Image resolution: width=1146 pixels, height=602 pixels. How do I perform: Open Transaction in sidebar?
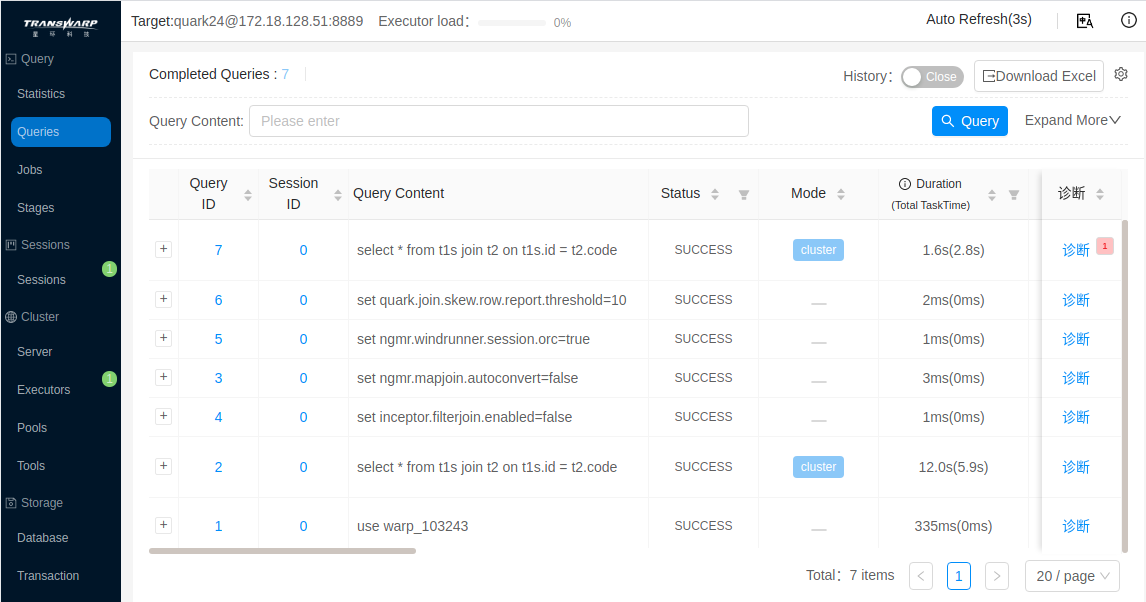click(48, 576)
